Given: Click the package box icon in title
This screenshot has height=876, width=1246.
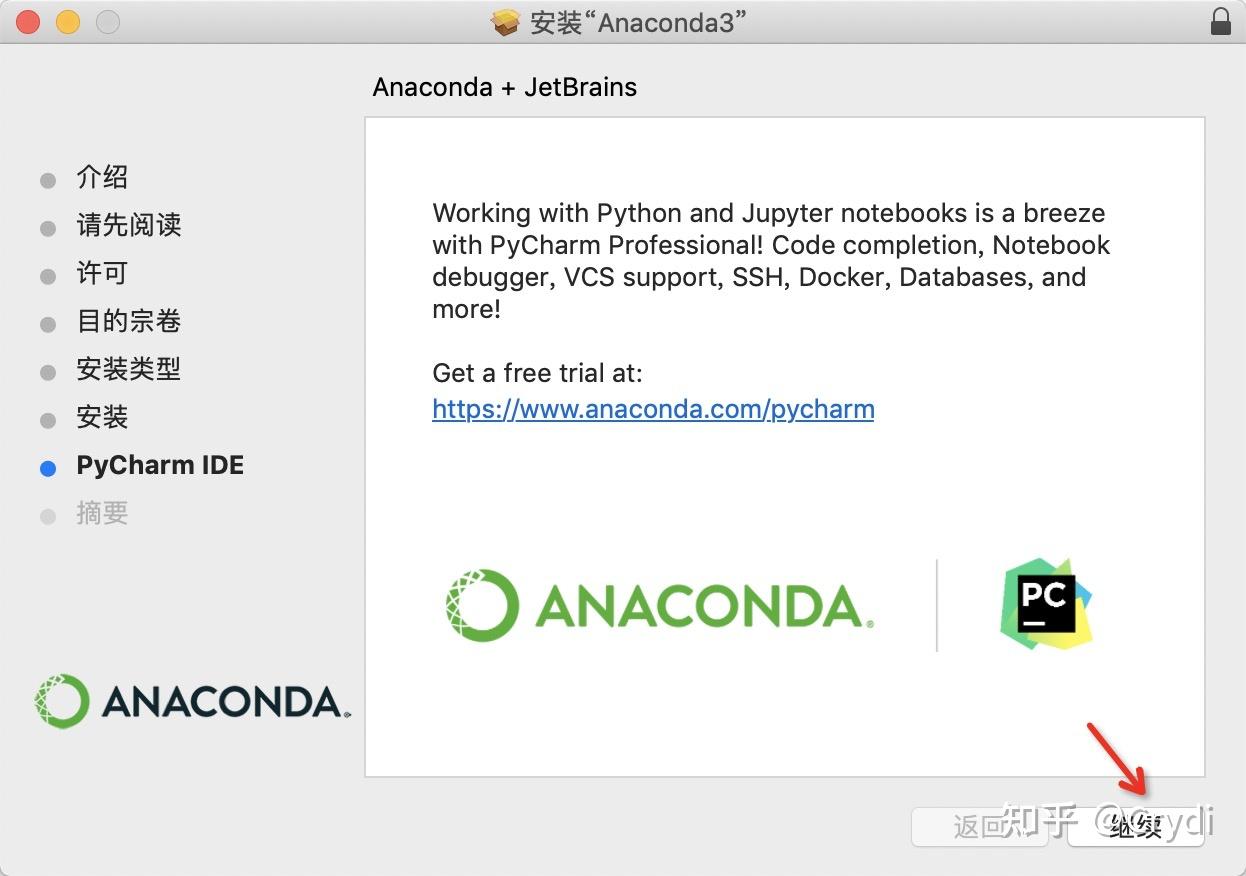Looking at the screenshot, I should pos(507,22).
